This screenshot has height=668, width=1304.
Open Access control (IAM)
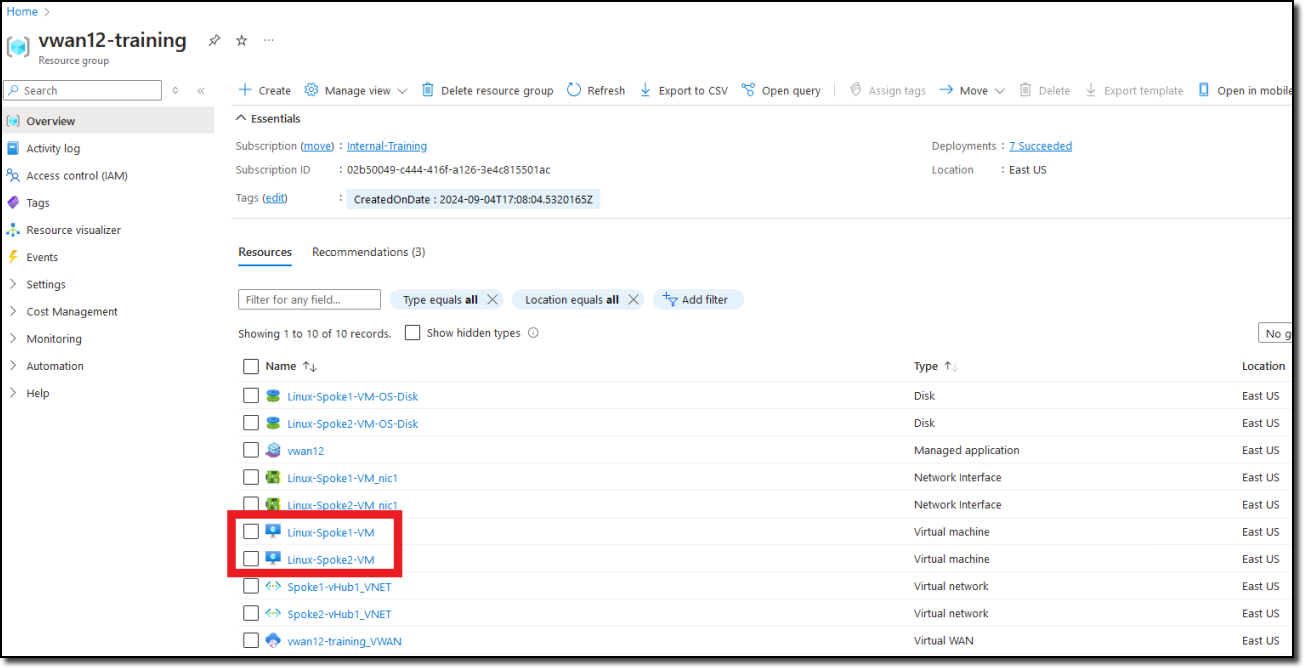pos(76,175)
